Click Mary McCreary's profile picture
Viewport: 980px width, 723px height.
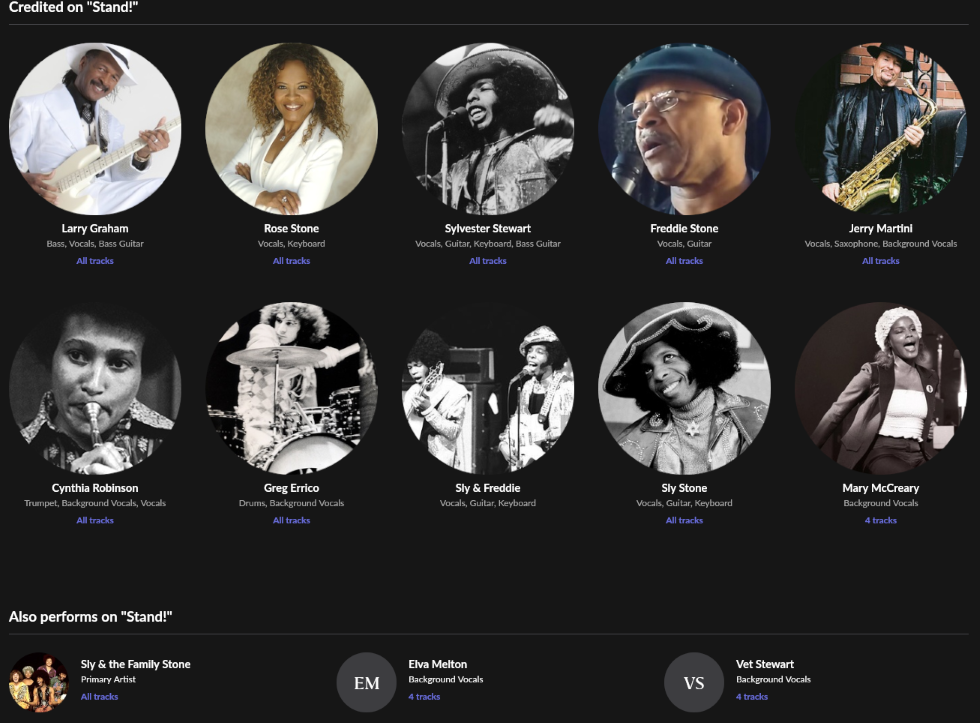[x=880, y=388]
